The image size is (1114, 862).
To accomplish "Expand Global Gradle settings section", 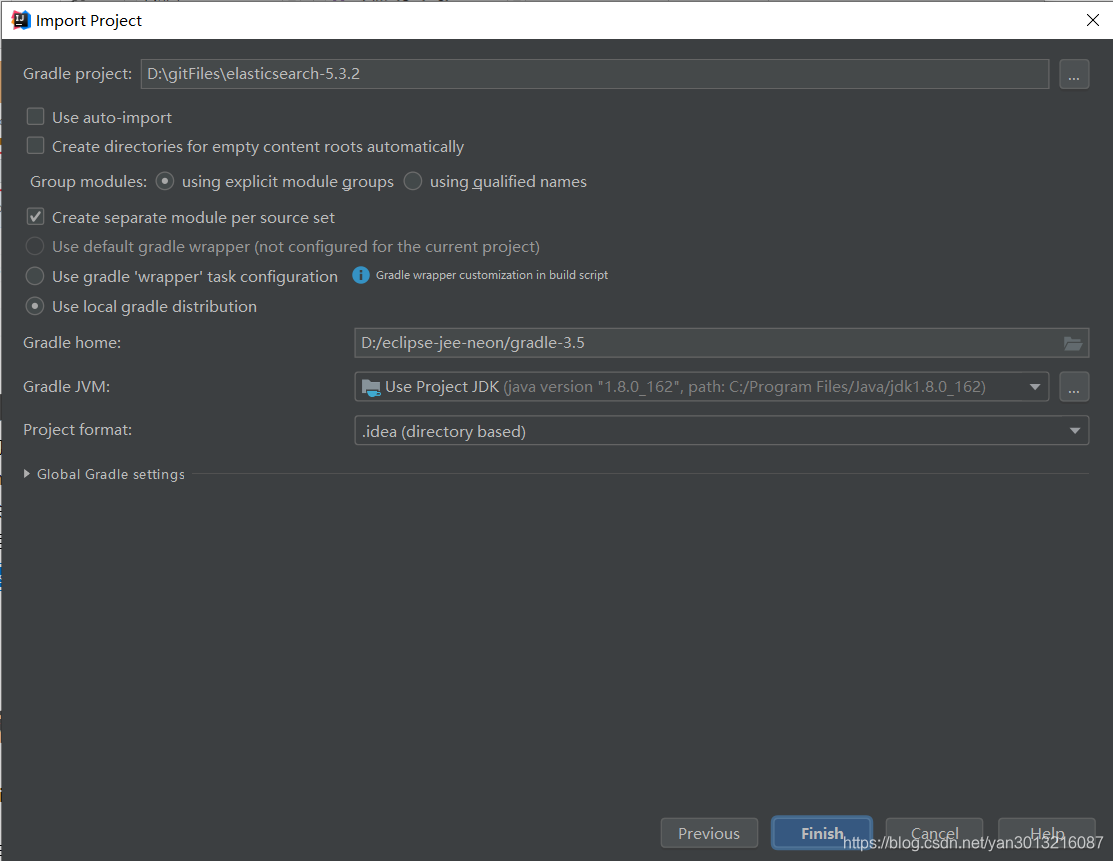I will (x=26, y=474).
